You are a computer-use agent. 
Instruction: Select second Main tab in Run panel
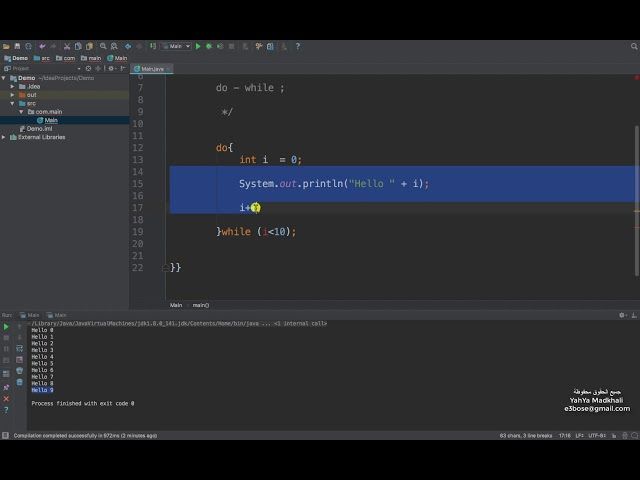(56, 315)
